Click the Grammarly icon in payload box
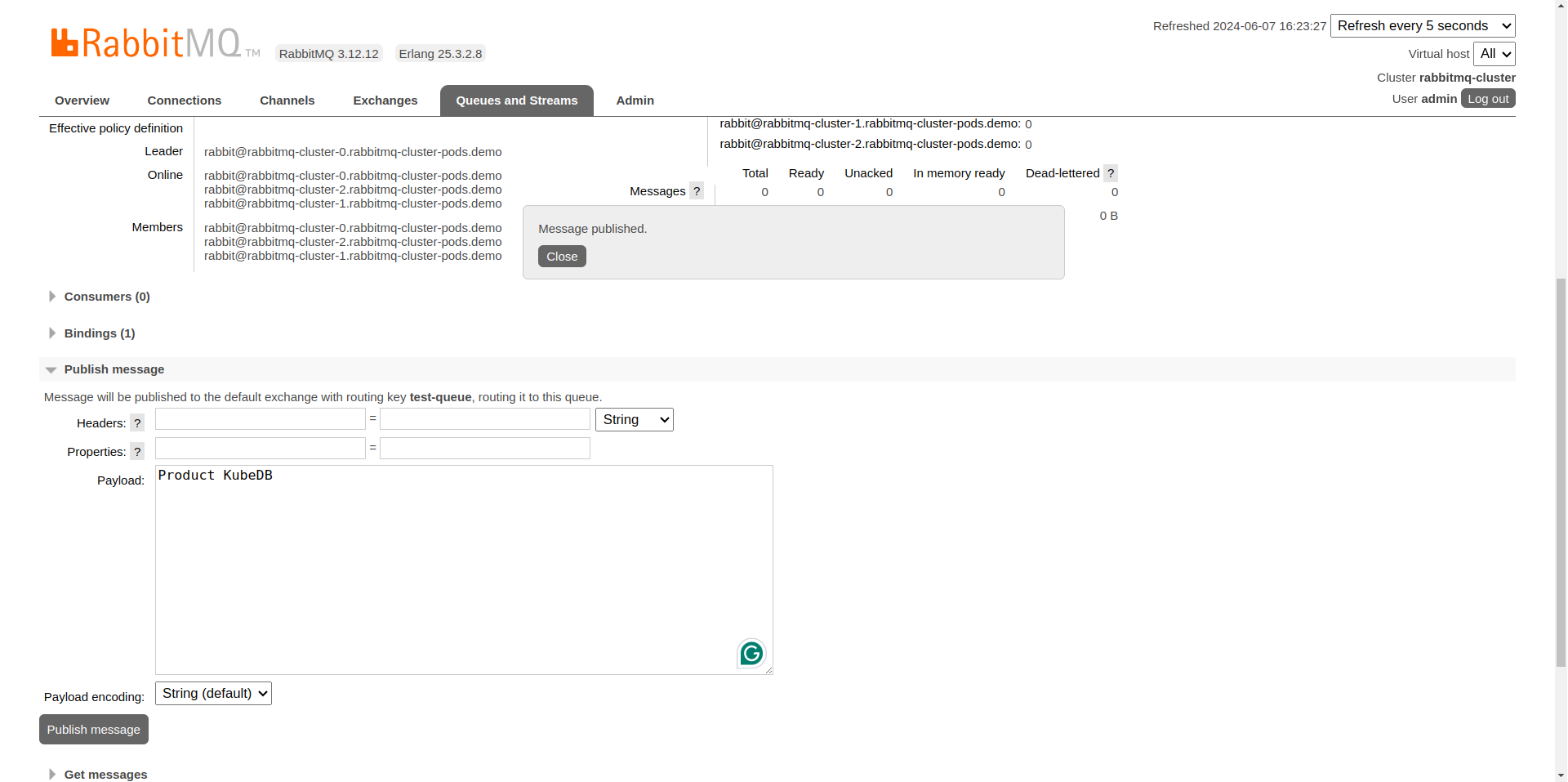Screen dimensions: 1568x782 point(751,654)
